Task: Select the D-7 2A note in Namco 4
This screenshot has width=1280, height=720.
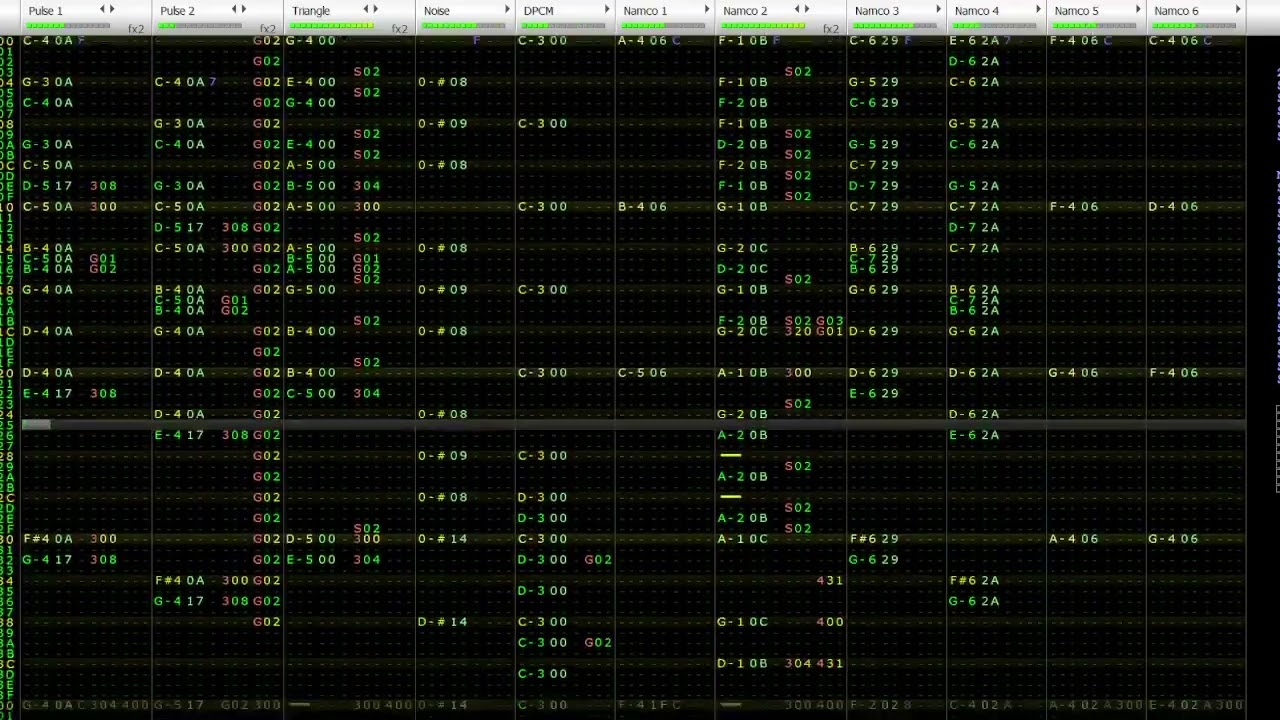Action: (x=975, y=228)
